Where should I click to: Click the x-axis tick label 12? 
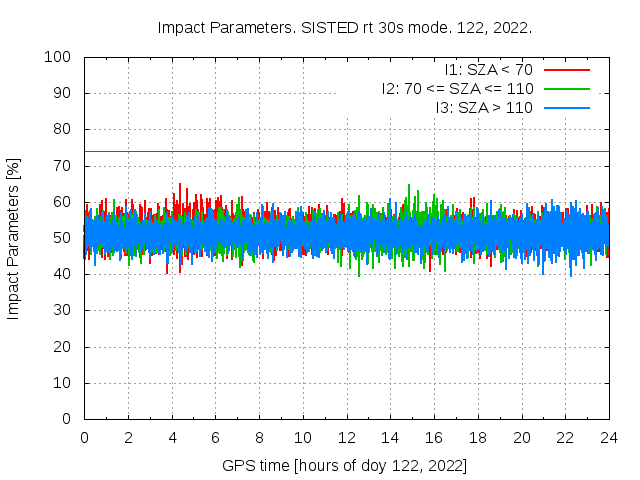(x=346, y=438)
